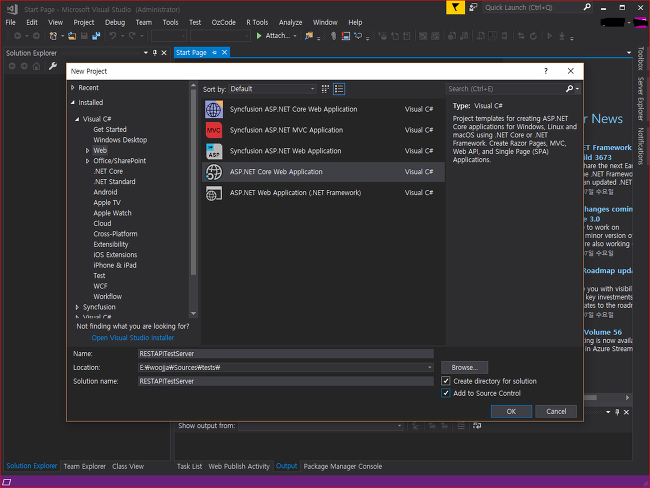Click the template tree vertical scrollbar
Screen dimensions: 650x488
pyautogui.click(x=193, y=182)
